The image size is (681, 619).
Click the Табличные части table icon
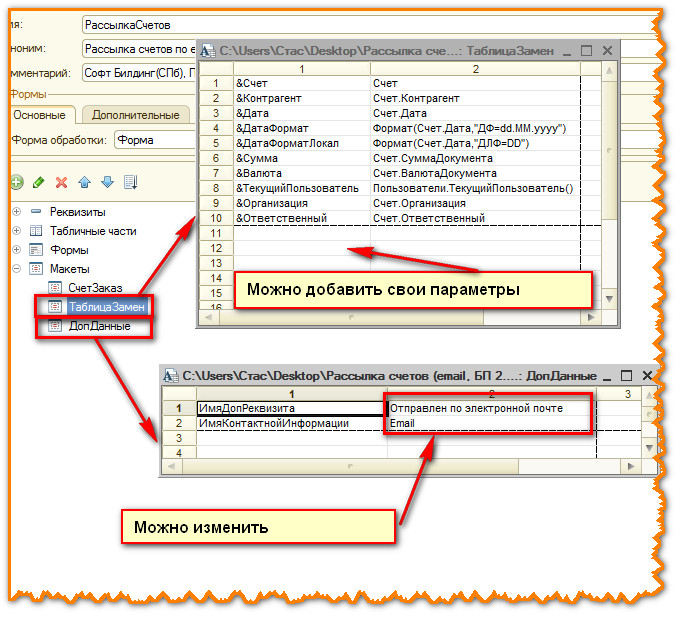36,232
